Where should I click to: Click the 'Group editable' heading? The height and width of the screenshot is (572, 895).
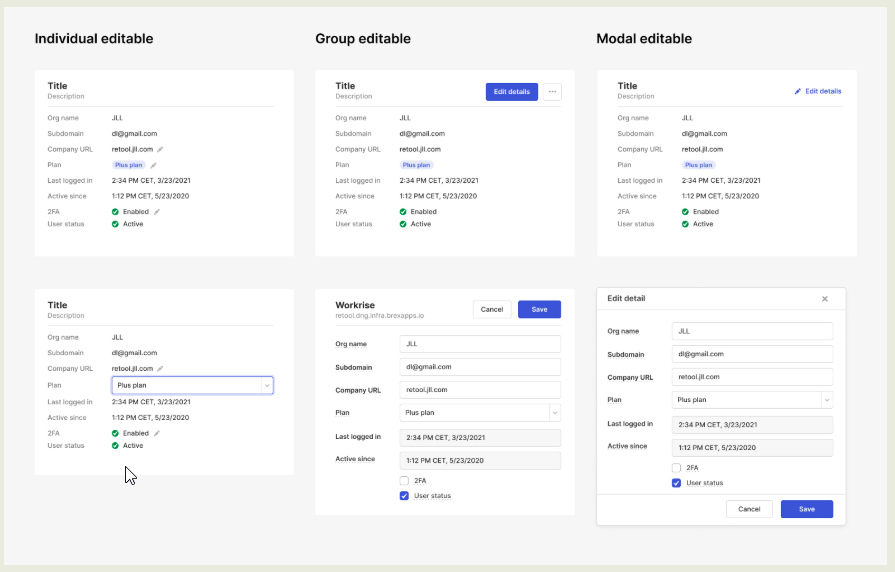(x=363, y=39)
